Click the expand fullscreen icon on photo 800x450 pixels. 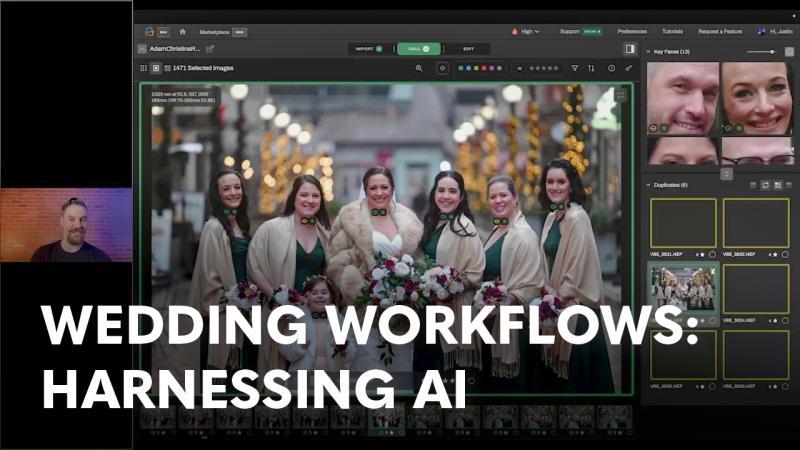coord(620,95)
